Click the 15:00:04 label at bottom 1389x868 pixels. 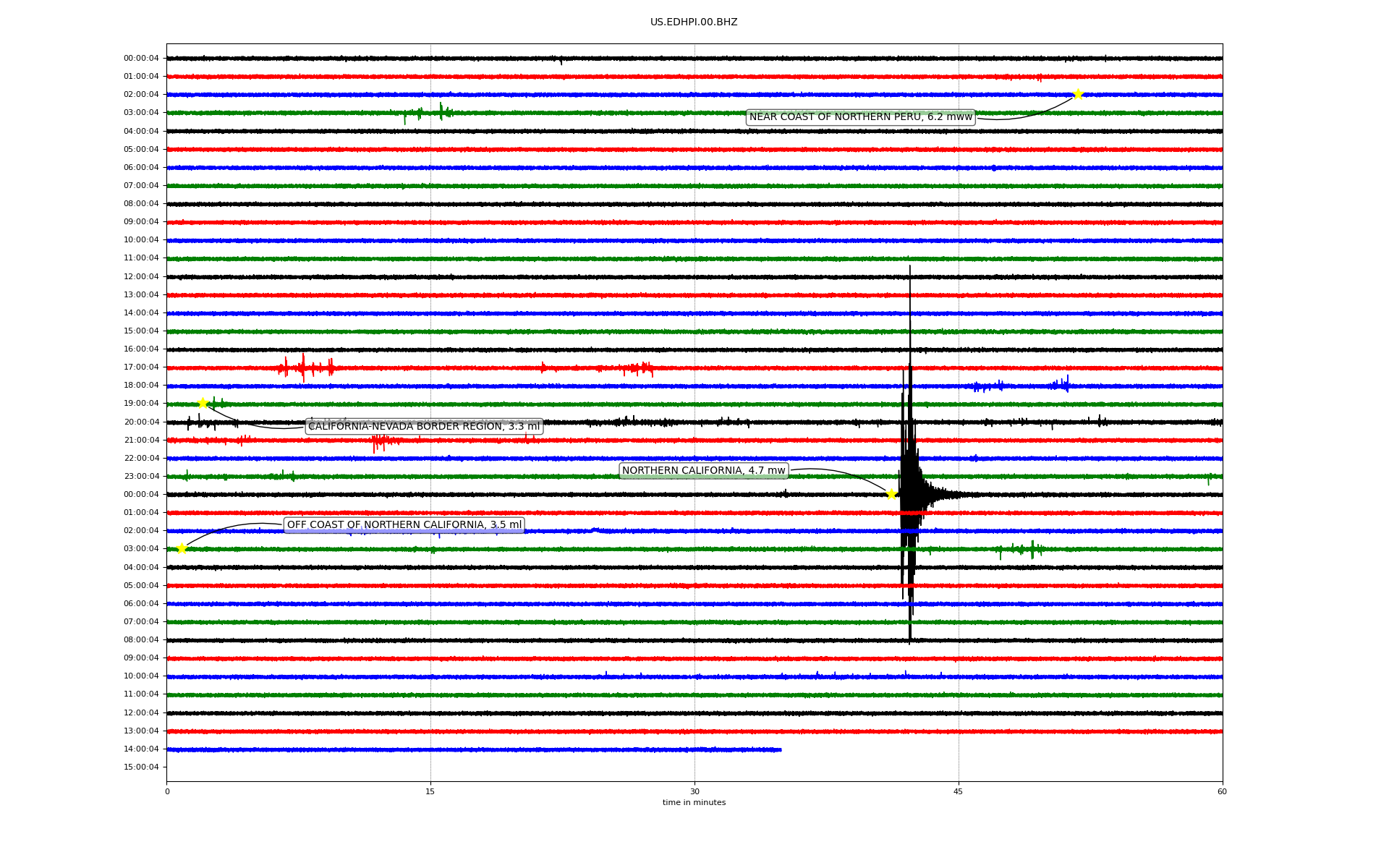click(x=141, y=767)
